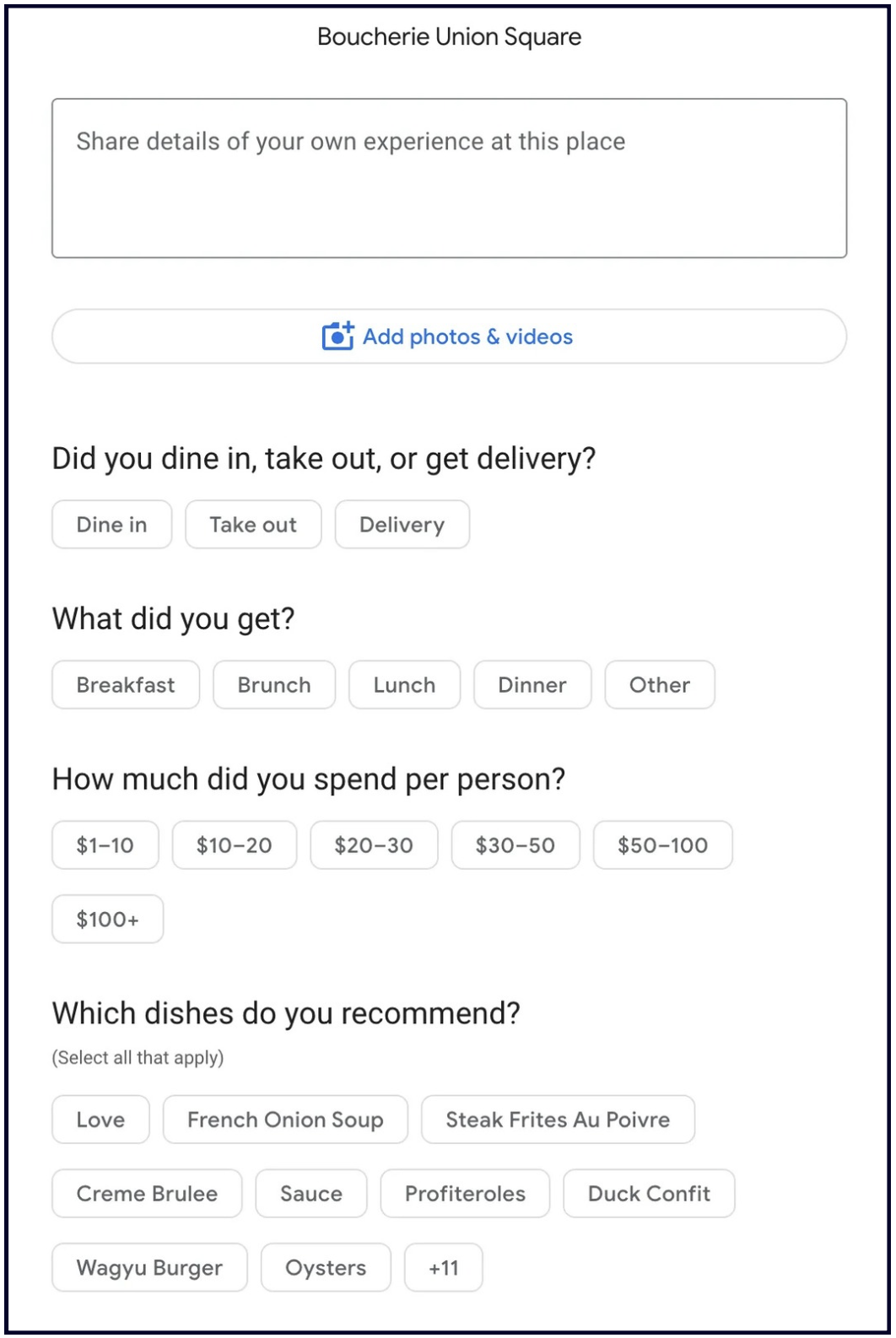Choose the $20–30 price range
The width and height of the screenshot is (896, 1338).
click(374, 845)
